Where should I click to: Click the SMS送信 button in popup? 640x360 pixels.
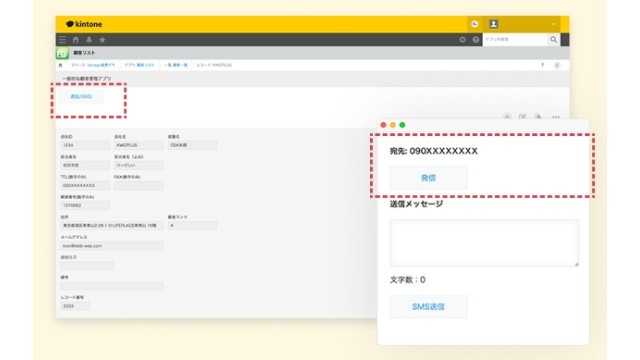click(428, 307)
